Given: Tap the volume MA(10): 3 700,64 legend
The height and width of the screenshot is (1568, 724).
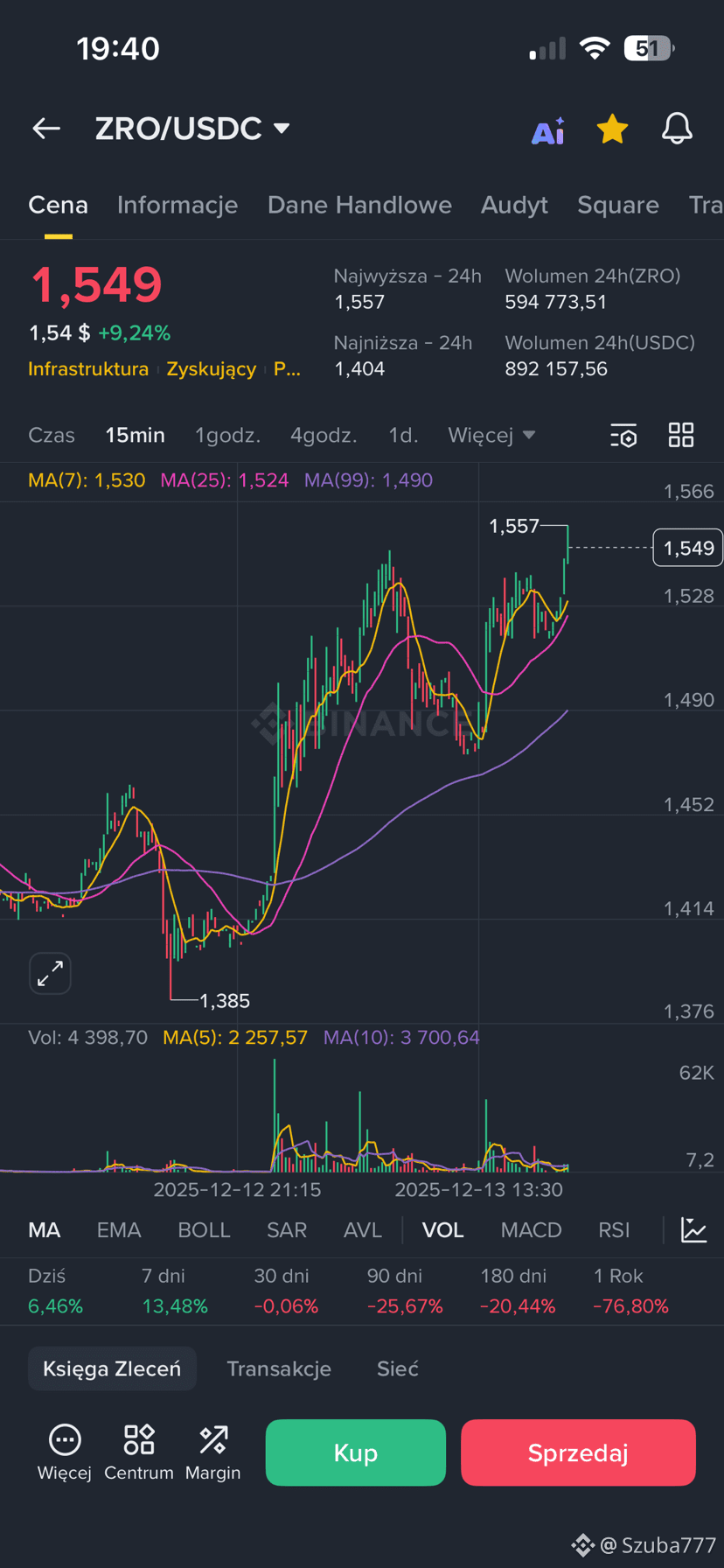Looking at the screenshot, I should click(x=401, y=1038).
